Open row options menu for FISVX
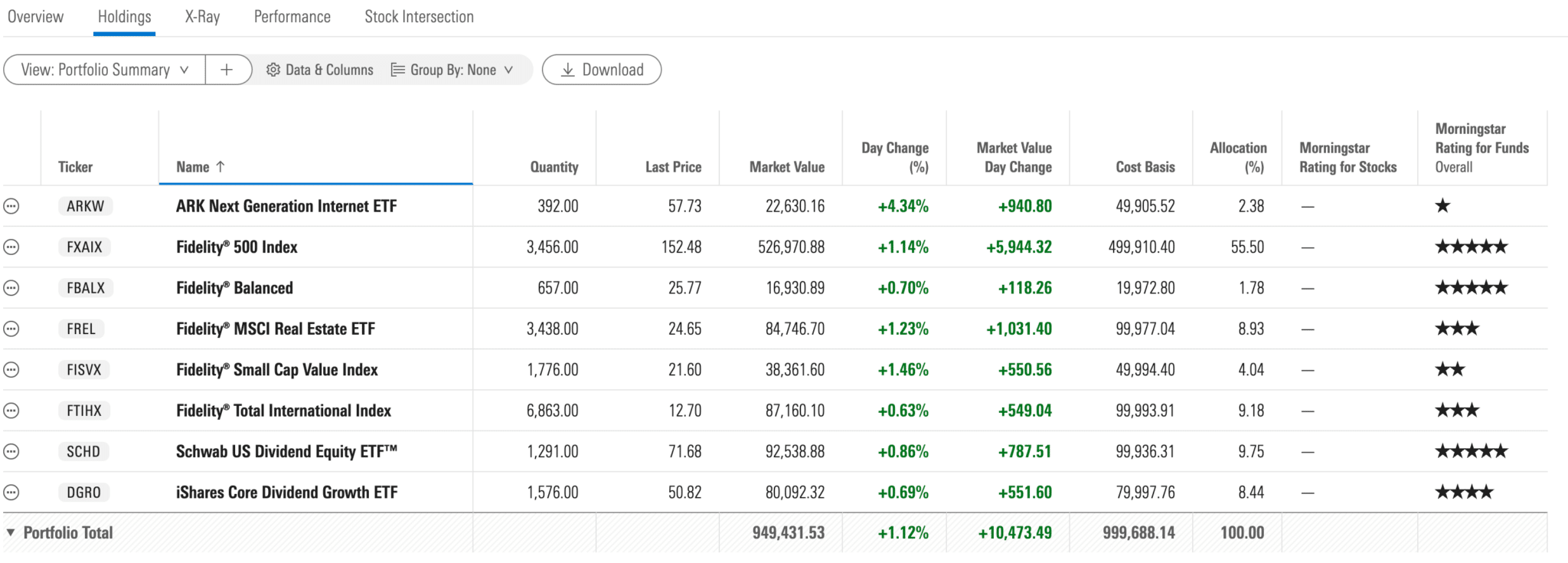The image size is (1568, 563). pos(11,370)
